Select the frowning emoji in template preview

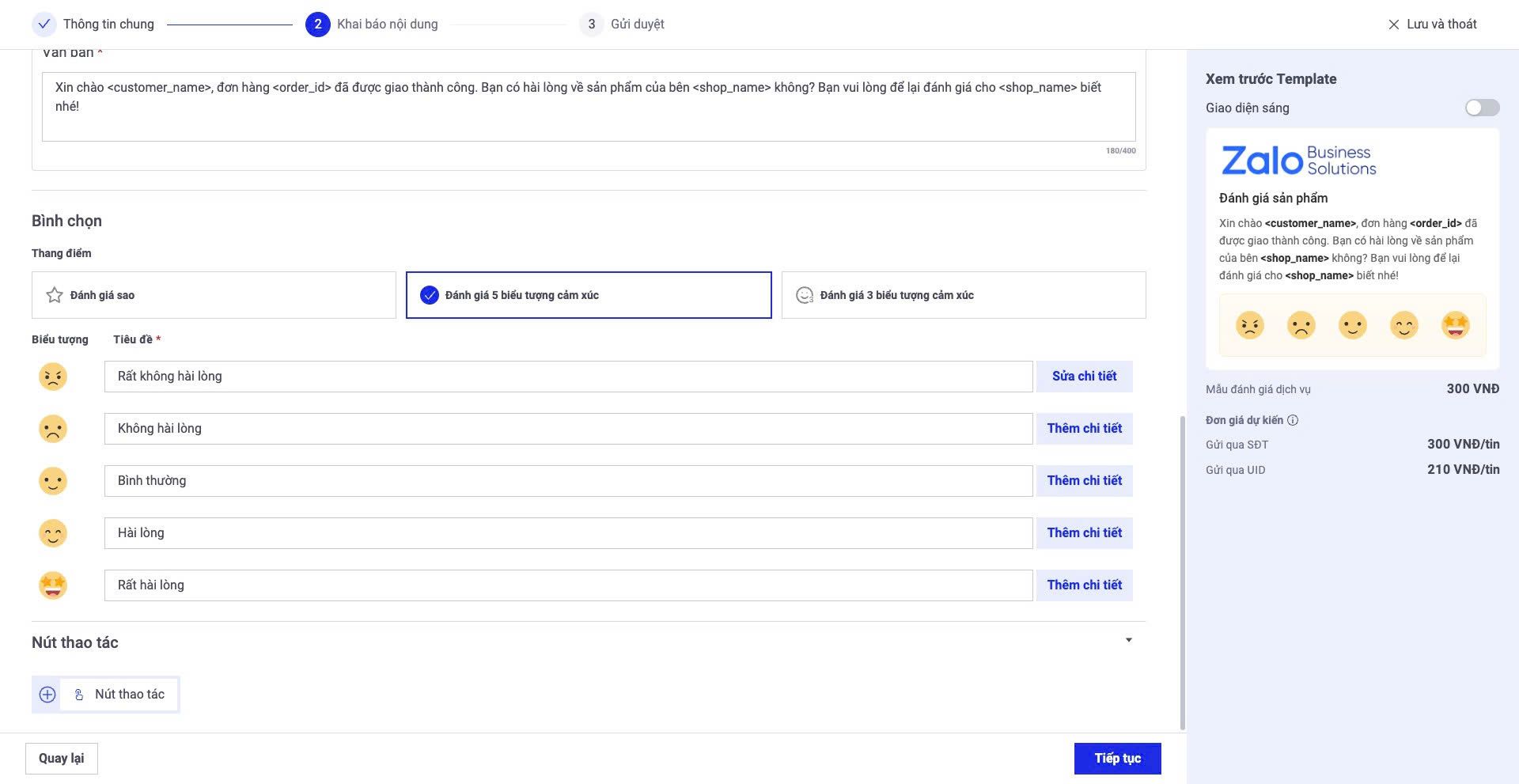1301,325
